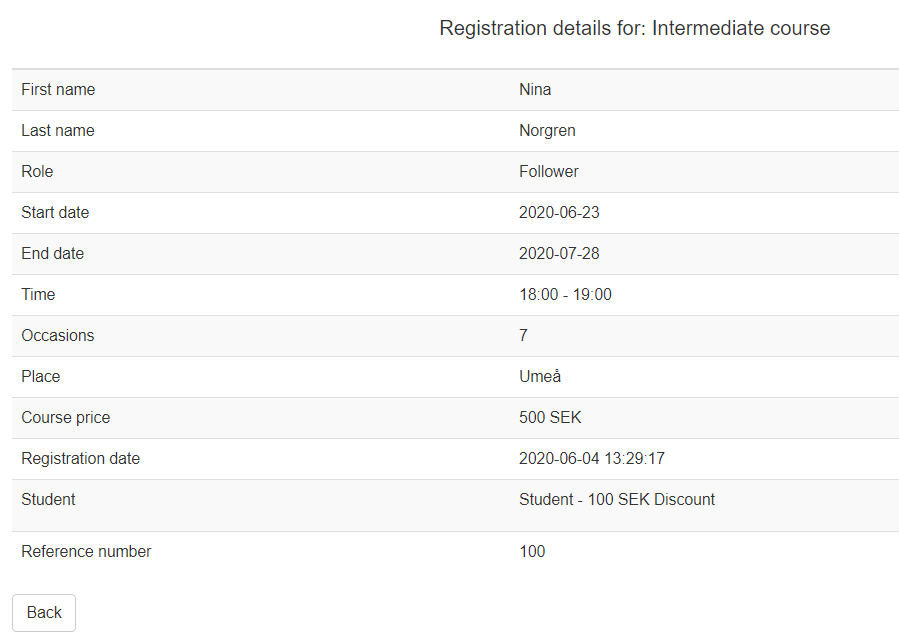
Task: Select the registration date timestamp value
Action: click(592, 459)
